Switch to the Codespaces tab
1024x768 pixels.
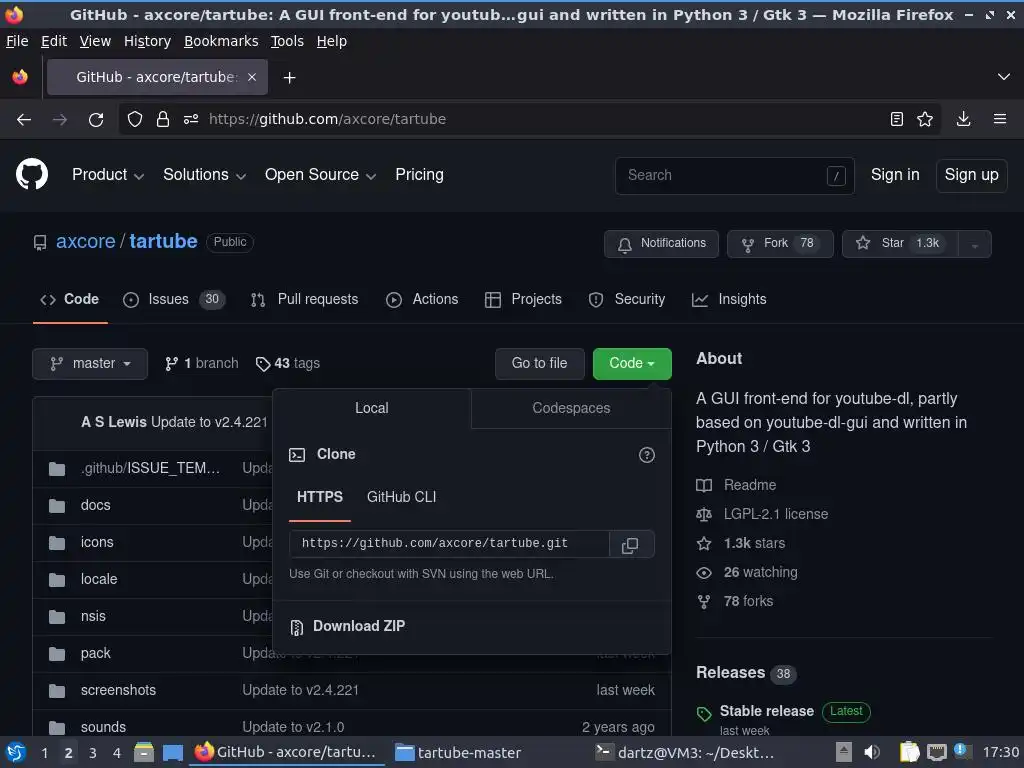pos(571,408)
